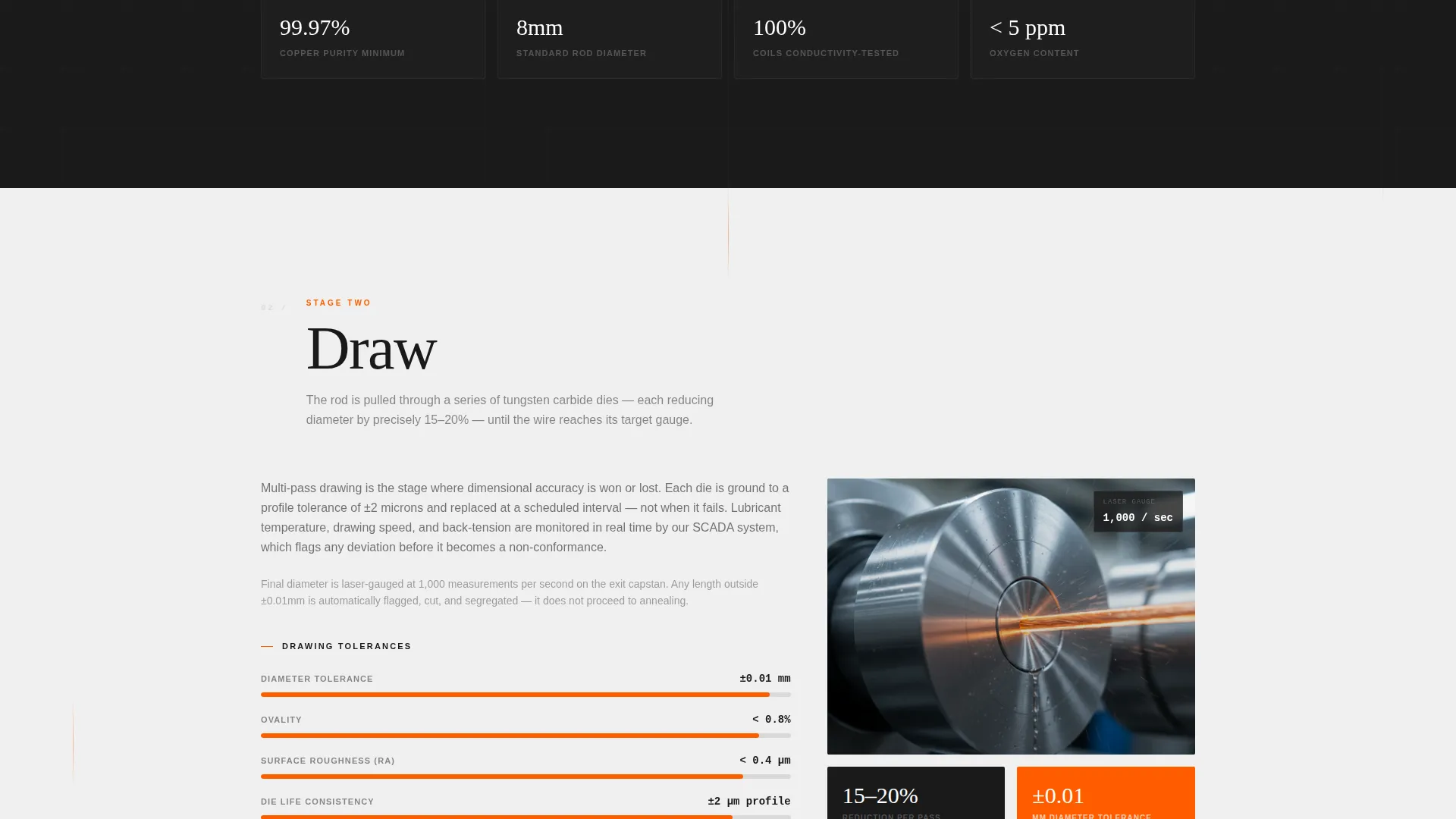The width and height of the screenshot is (1456, 819).
Task: Click the < 0.4 µm roughness value
Action: [x=765, y=761]
